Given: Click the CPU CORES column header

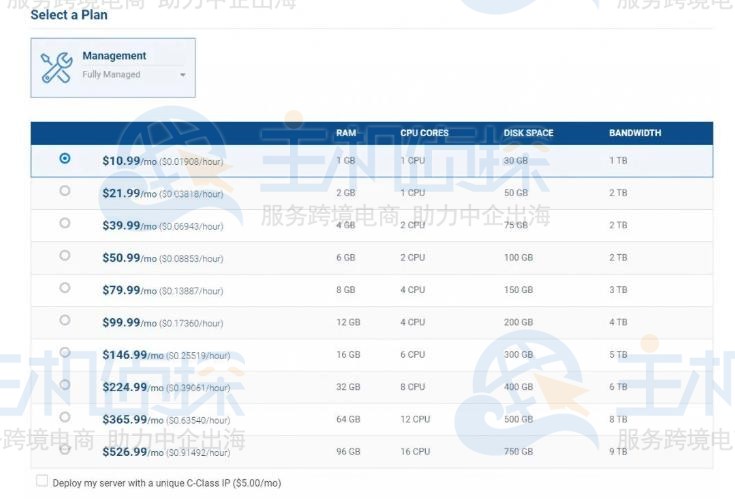Looking at the screenshot, I should pos(424,133).
